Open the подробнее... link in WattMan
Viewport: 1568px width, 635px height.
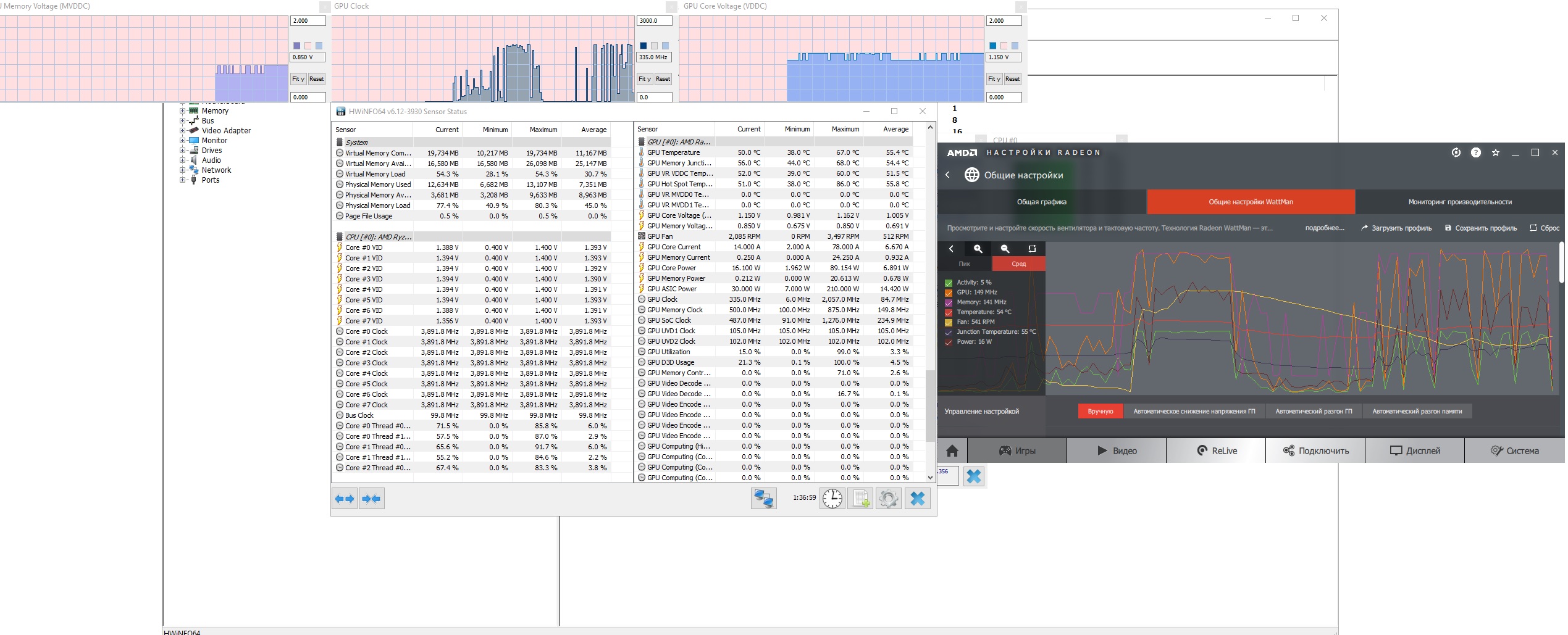(x=1325, y=228)
